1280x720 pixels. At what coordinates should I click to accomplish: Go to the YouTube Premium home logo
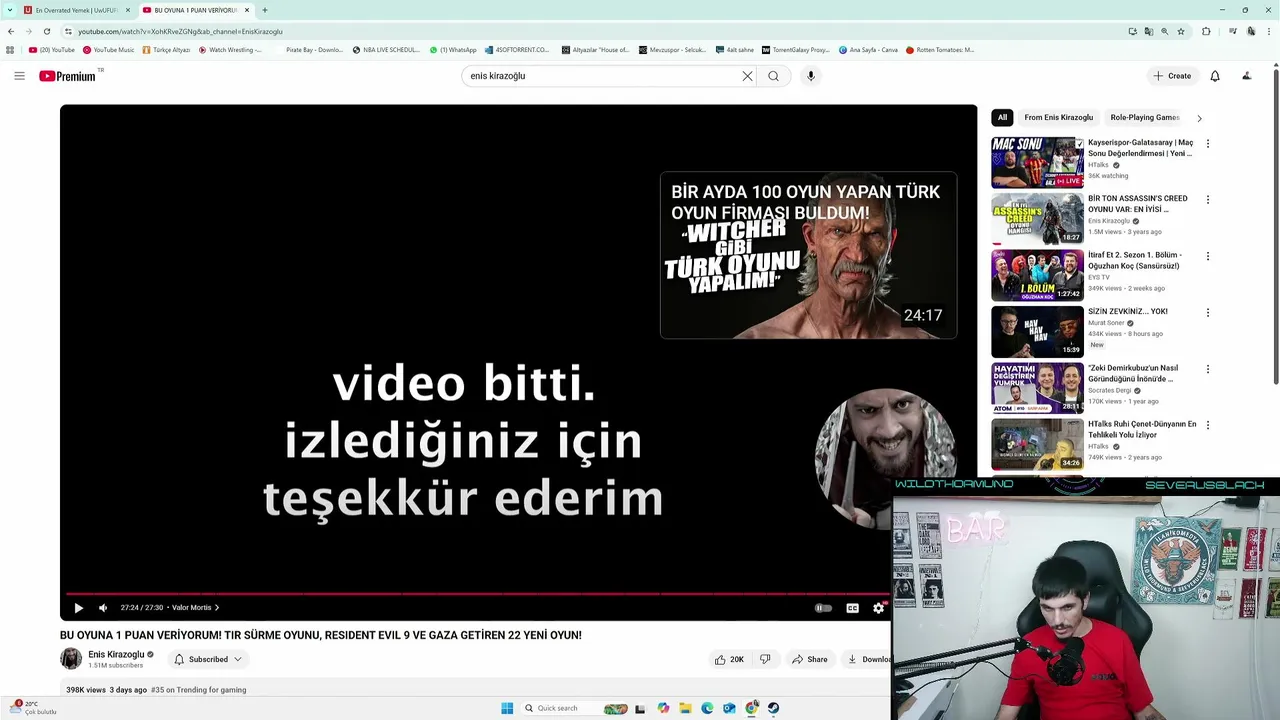click(68, 76)
